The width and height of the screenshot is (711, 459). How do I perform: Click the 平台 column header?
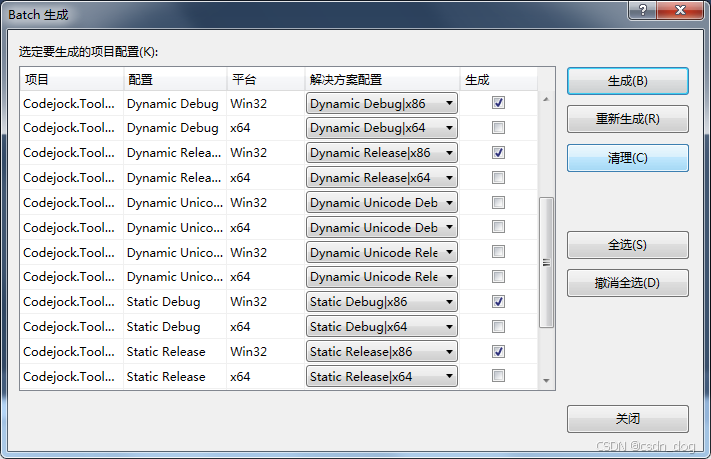coord(266,79)
